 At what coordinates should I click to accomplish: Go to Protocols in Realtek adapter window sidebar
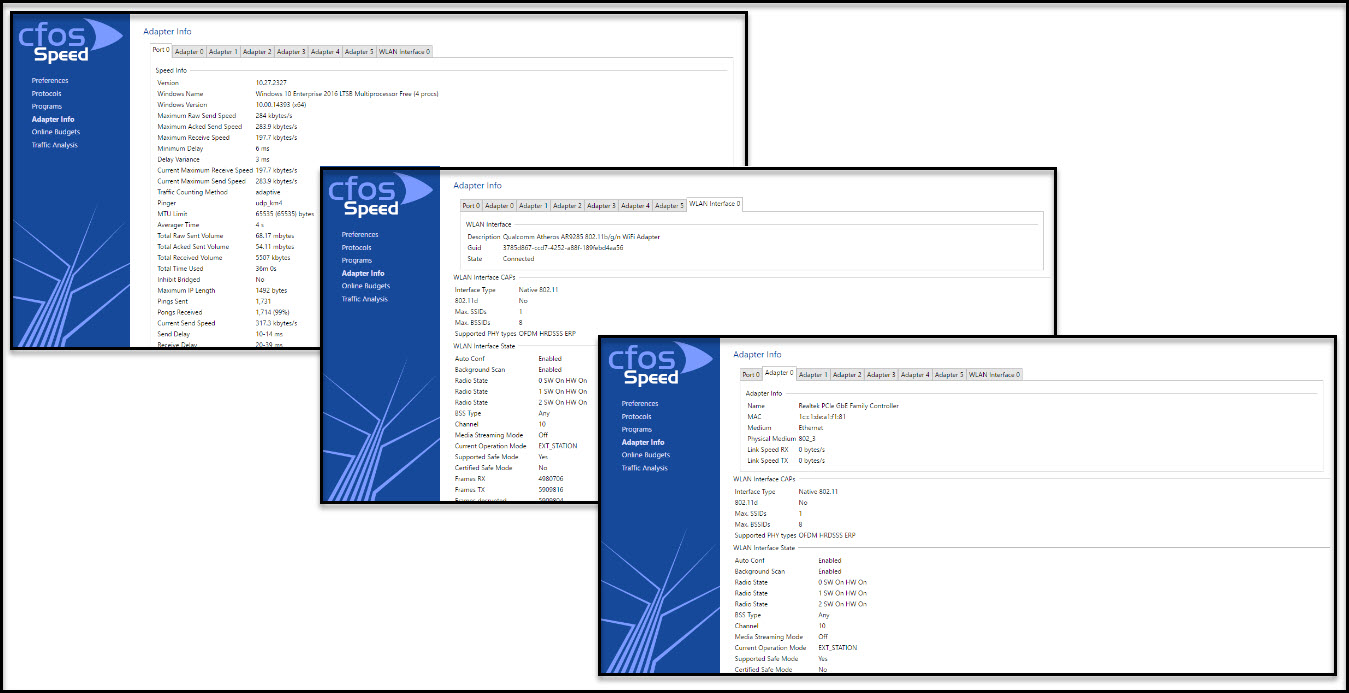[x=636, y=416]
